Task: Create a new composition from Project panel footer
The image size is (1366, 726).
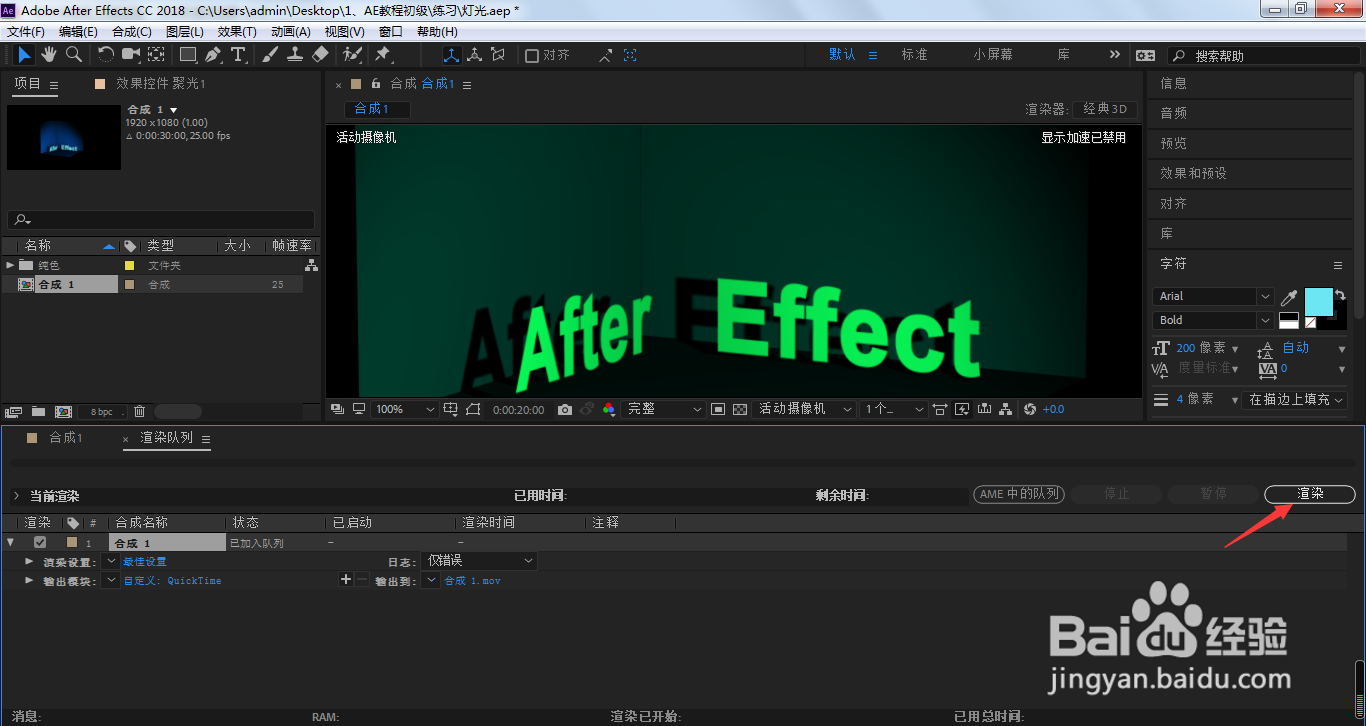Action: tap(63, 411)
